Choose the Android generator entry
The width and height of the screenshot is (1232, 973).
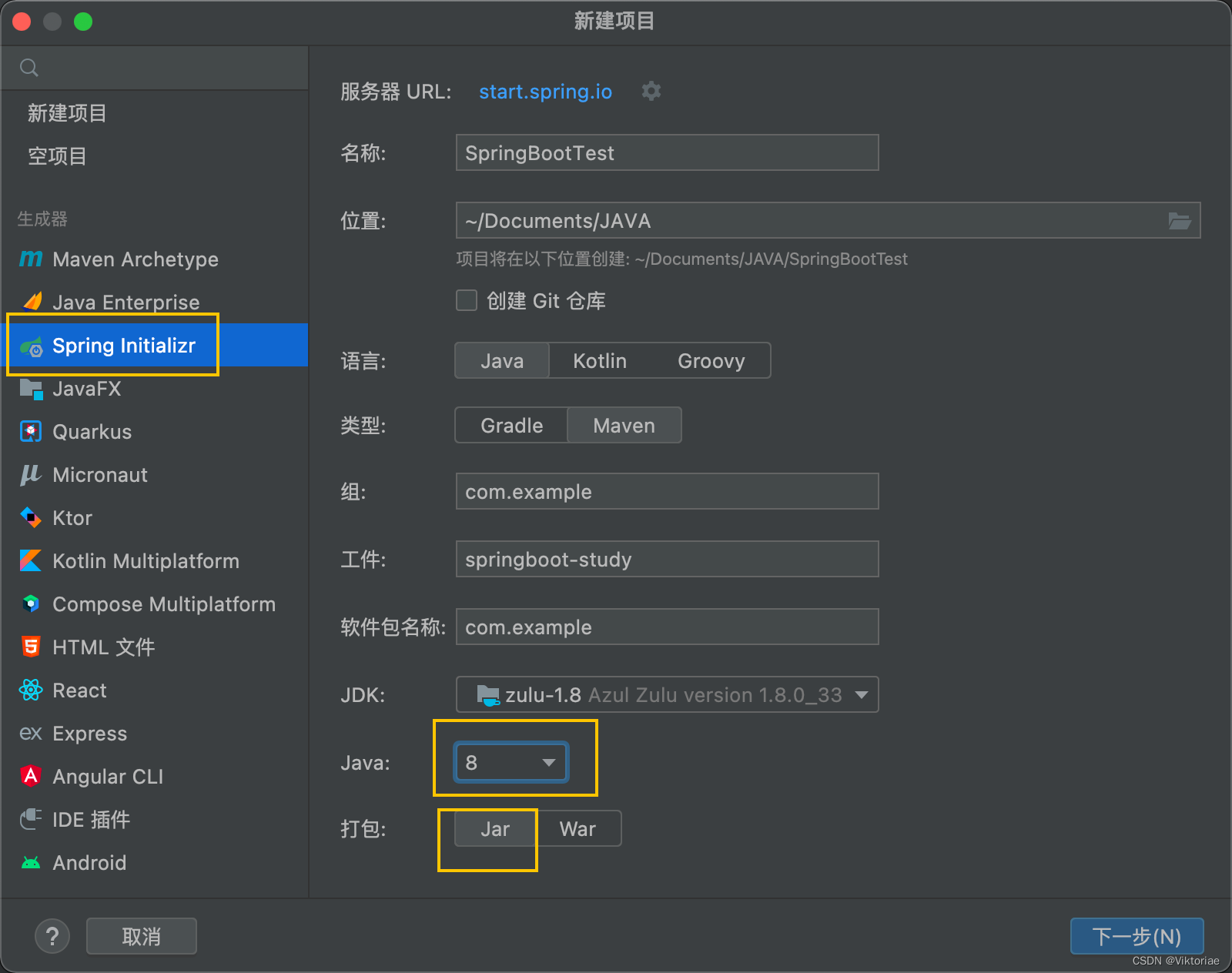coord(154,862)
